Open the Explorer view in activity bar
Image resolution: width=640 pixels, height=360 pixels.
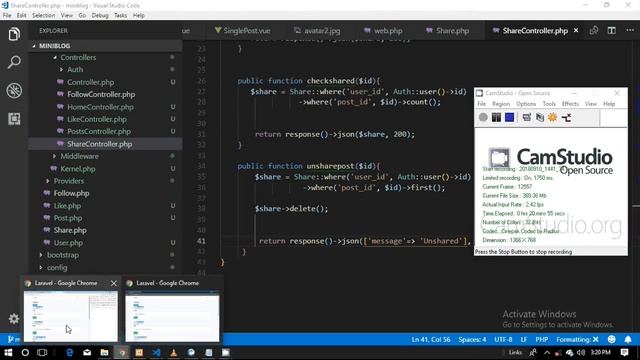click(14, 34)
